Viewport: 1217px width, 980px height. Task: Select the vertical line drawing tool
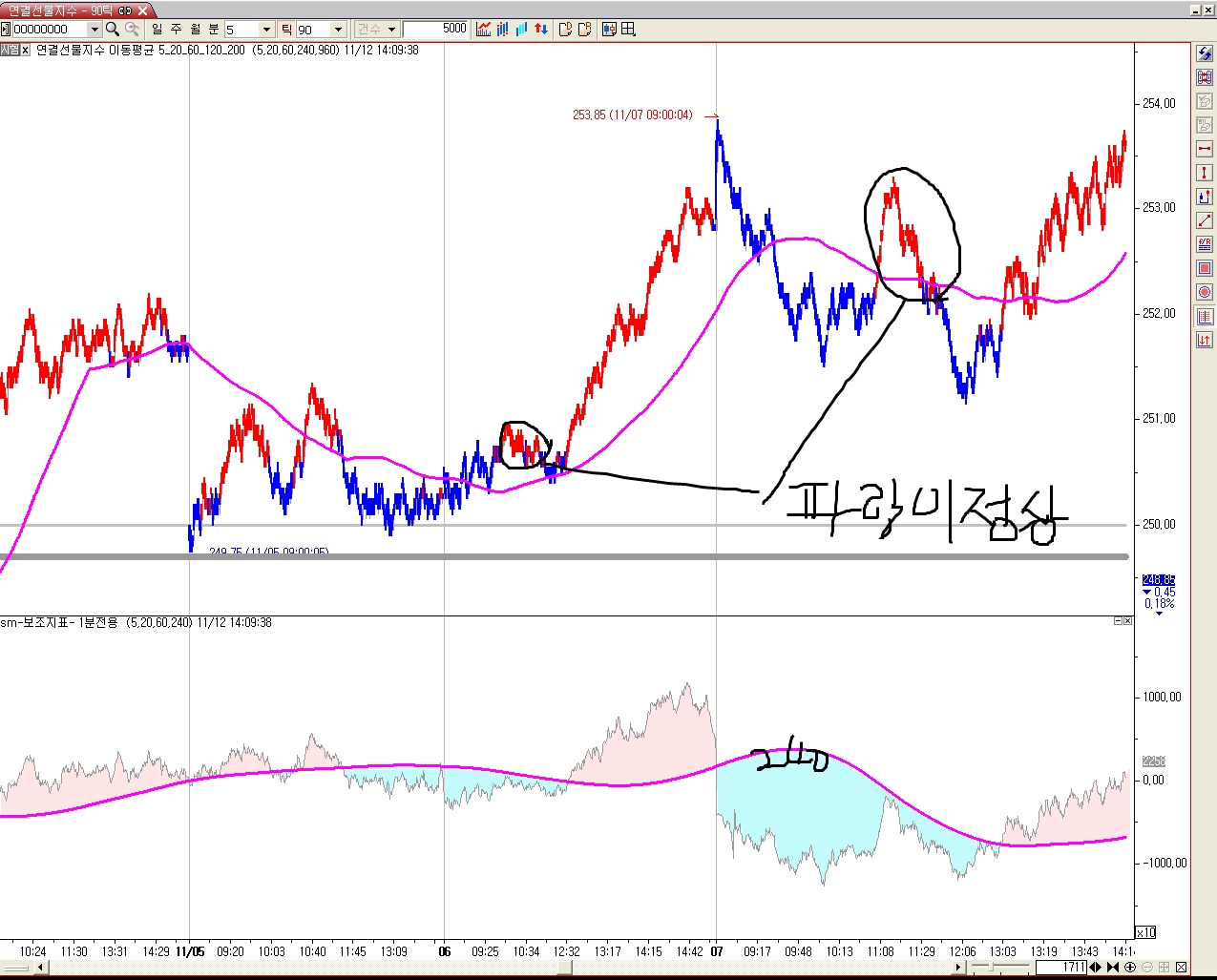(1205, 173)
